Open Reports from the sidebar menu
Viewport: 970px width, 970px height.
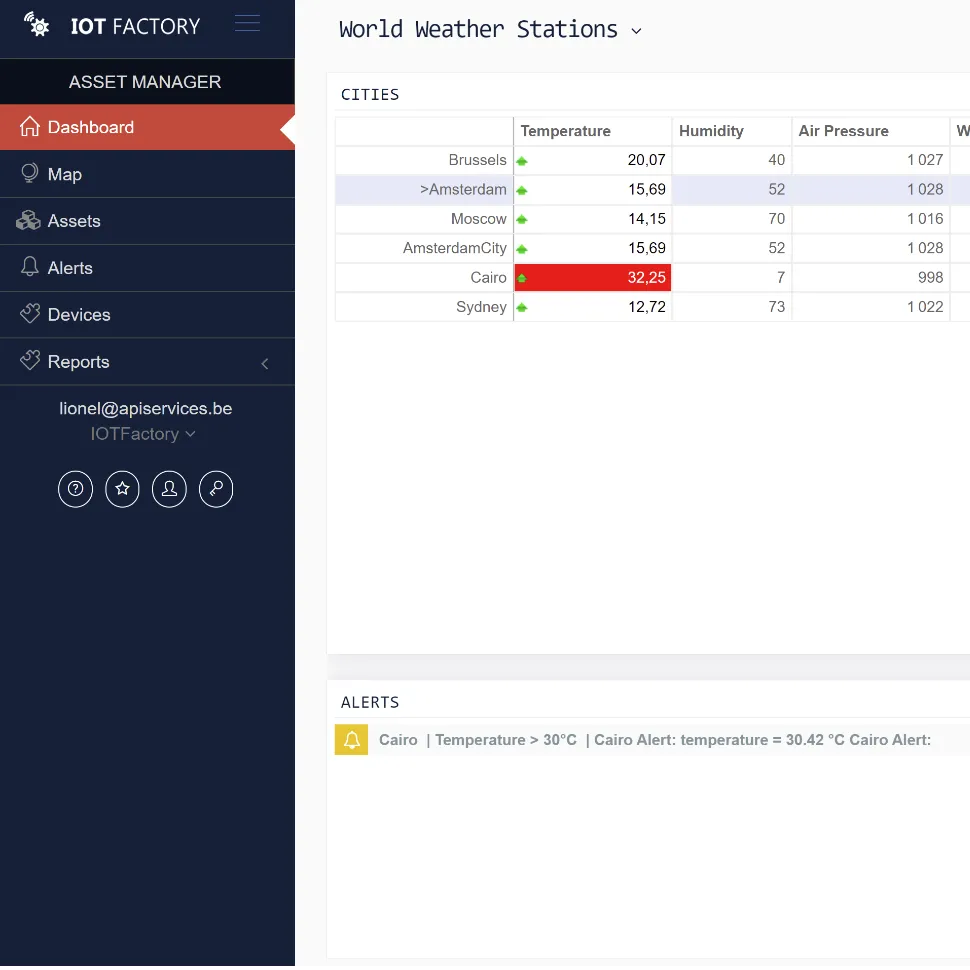tap(76, 361)
